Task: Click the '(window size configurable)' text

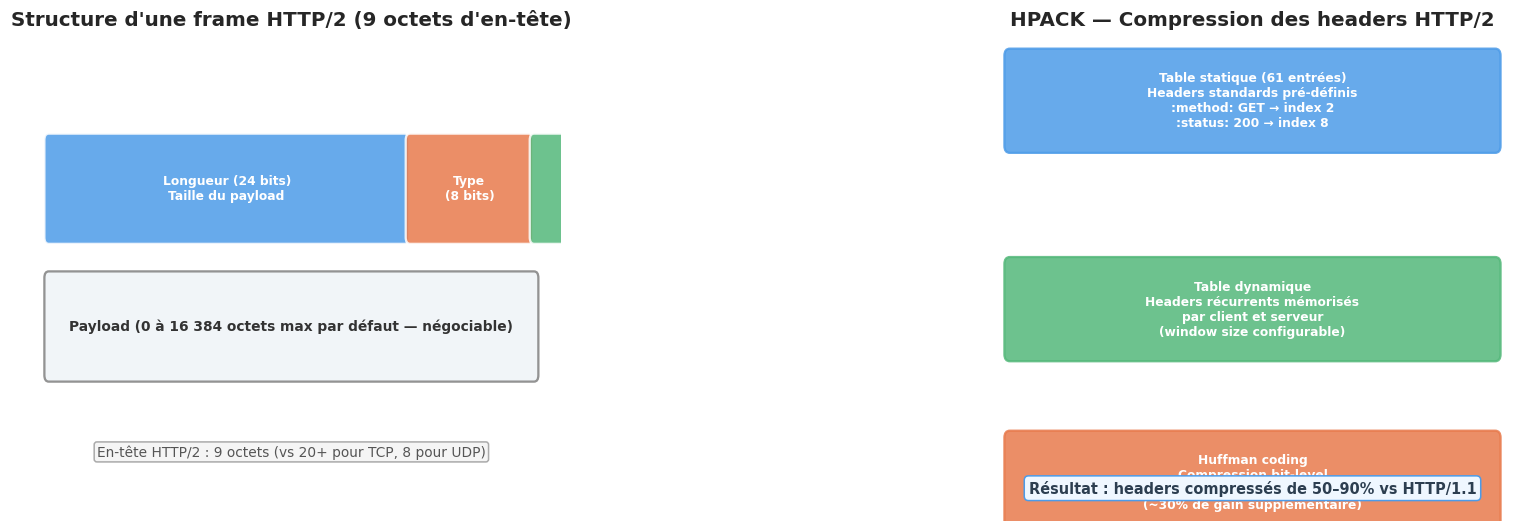Action: coord(1252,332)
